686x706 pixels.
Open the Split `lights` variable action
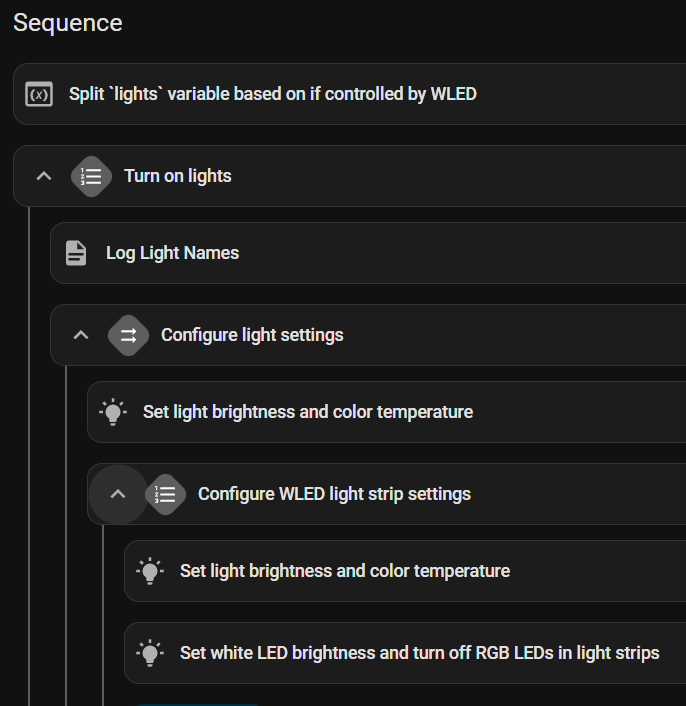tap(272, 95)
